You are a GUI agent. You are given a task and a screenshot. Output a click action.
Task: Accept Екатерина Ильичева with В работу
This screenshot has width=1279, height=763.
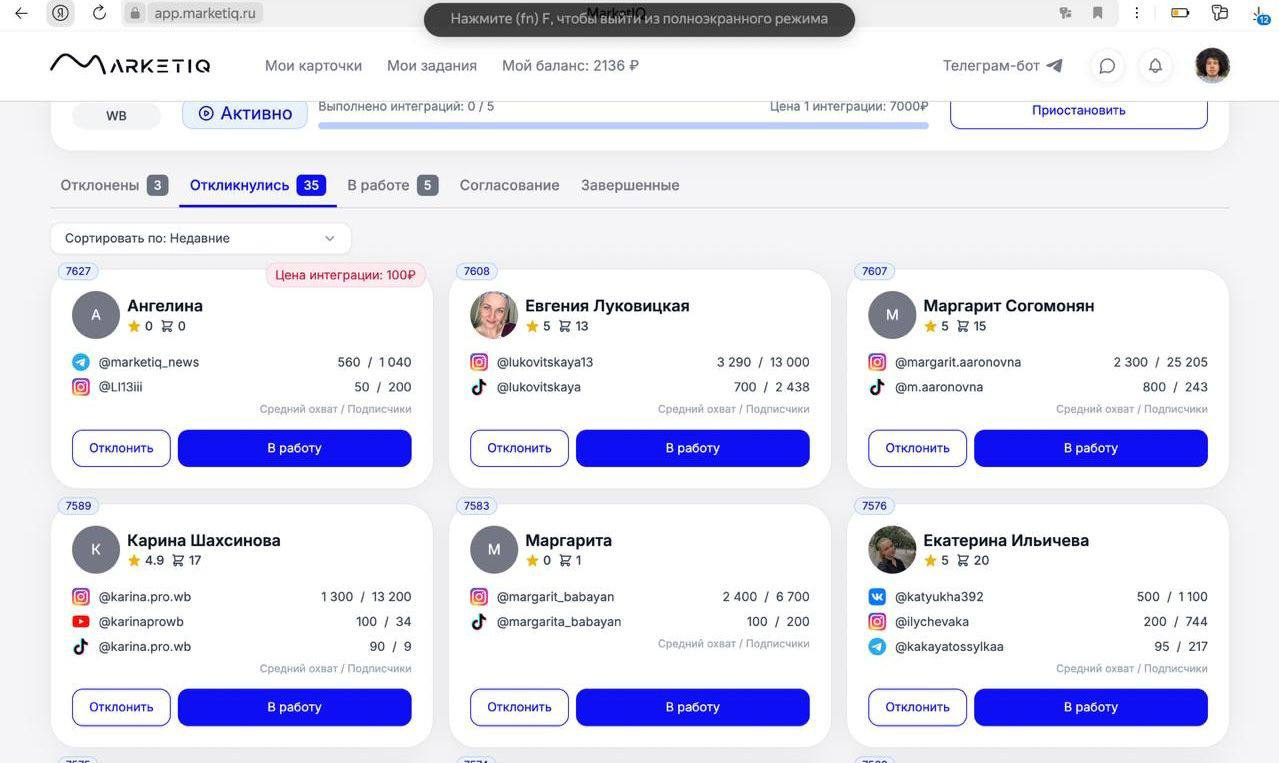1091,707
